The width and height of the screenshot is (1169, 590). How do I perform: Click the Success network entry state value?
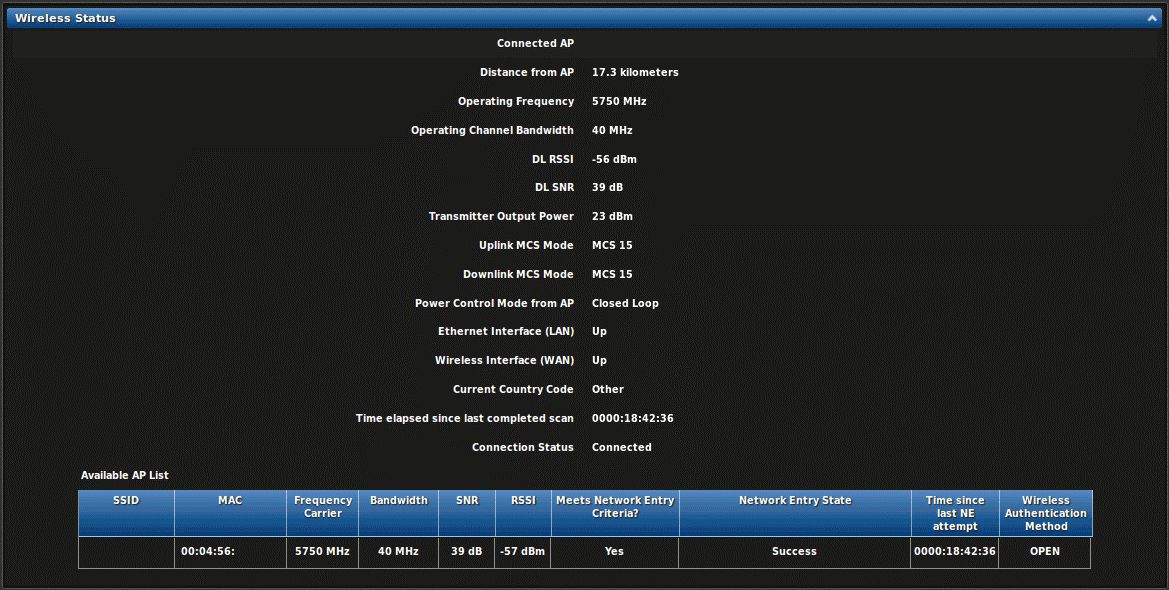(794, 551)
